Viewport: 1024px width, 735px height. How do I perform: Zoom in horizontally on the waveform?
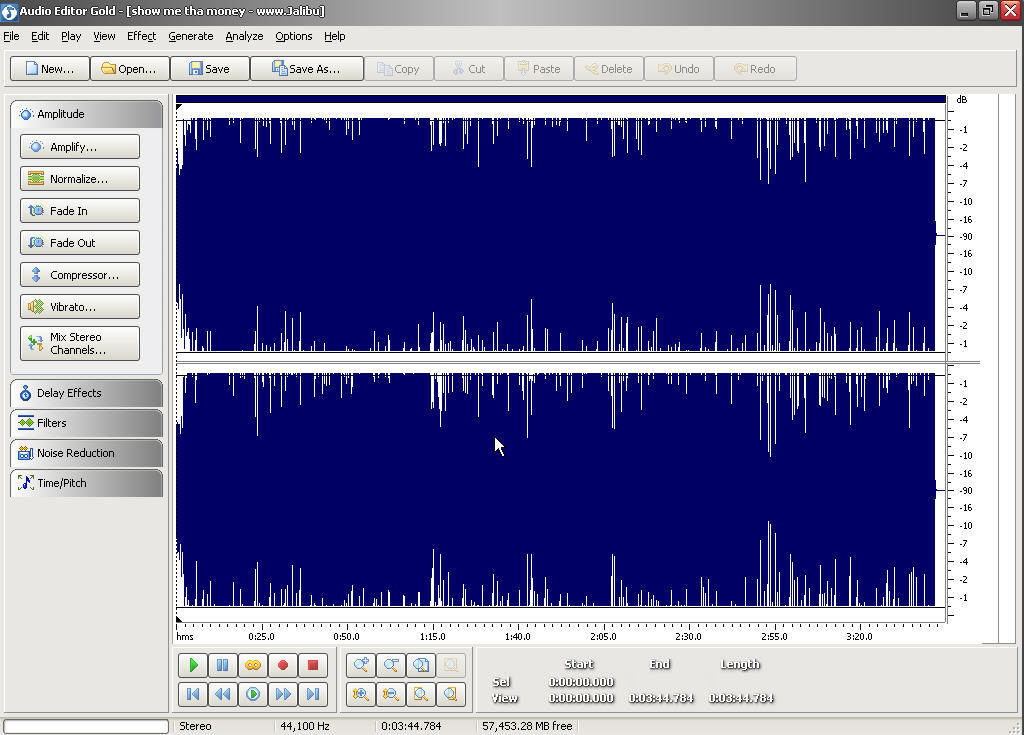tap(361, 665)
